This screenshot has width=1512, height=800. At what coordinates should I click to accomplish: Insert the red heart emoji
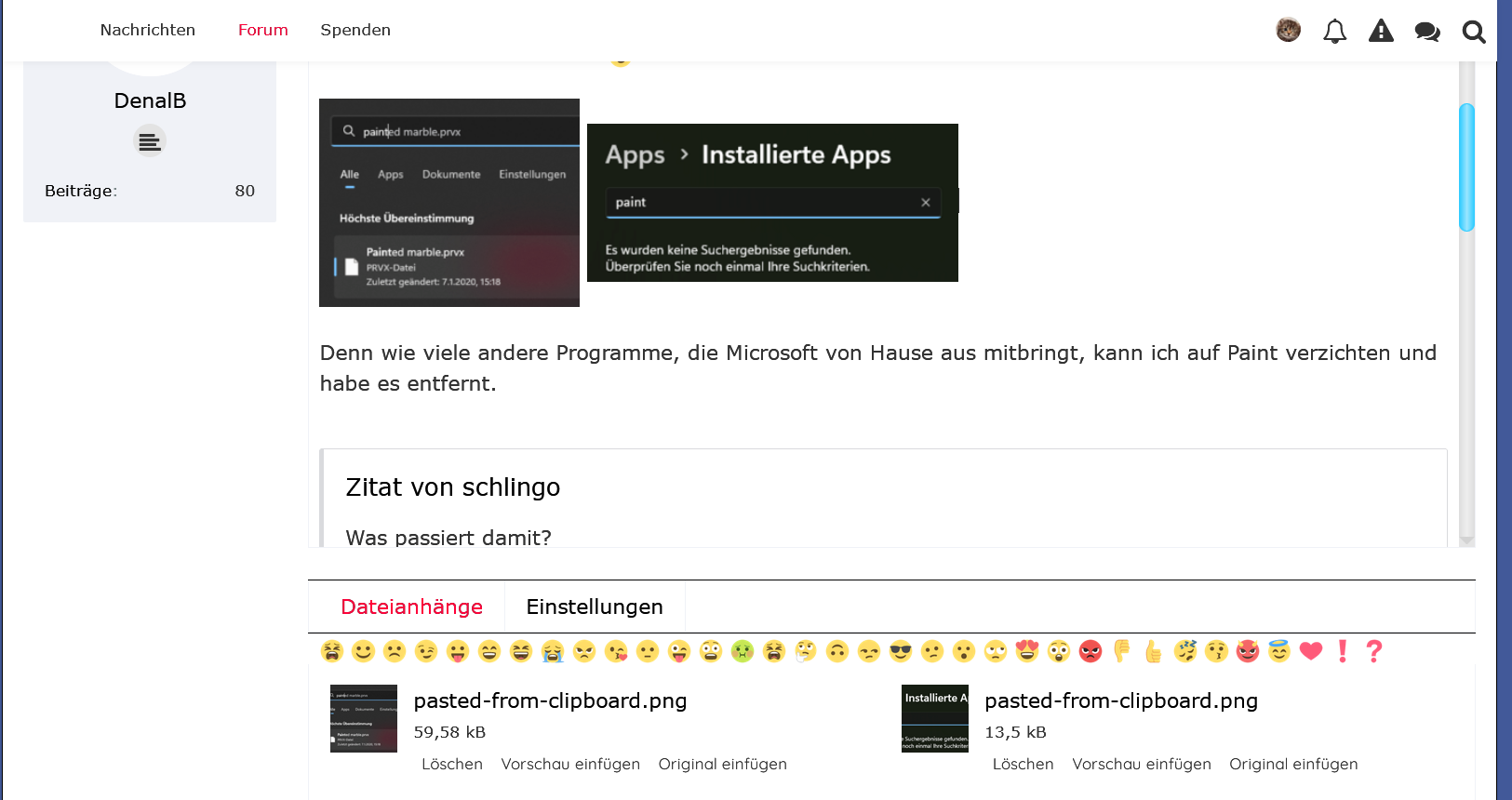(1311, 651)
